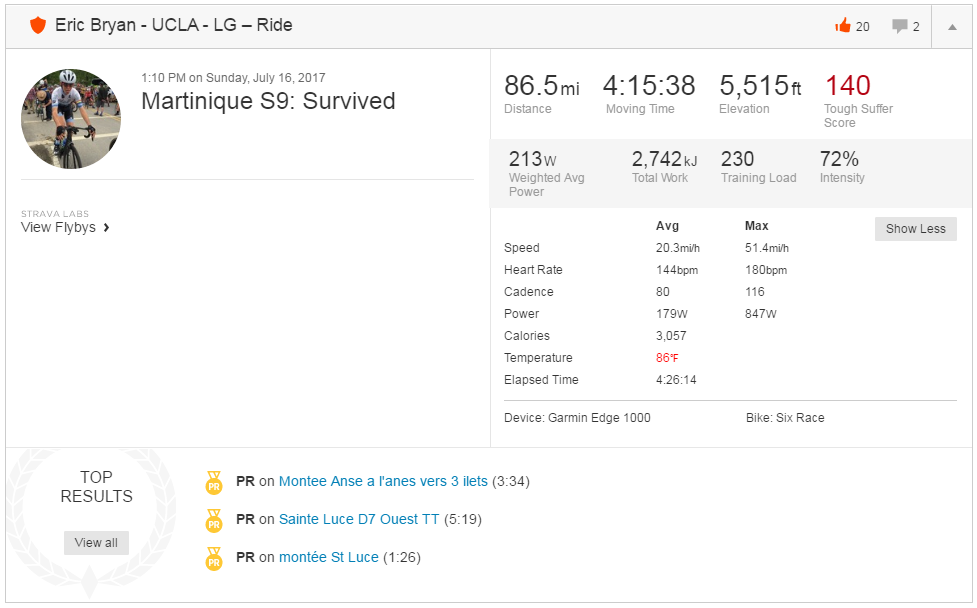Click the Show Less button
Viewport: 977px width, 608px height.
coord(915,229)
